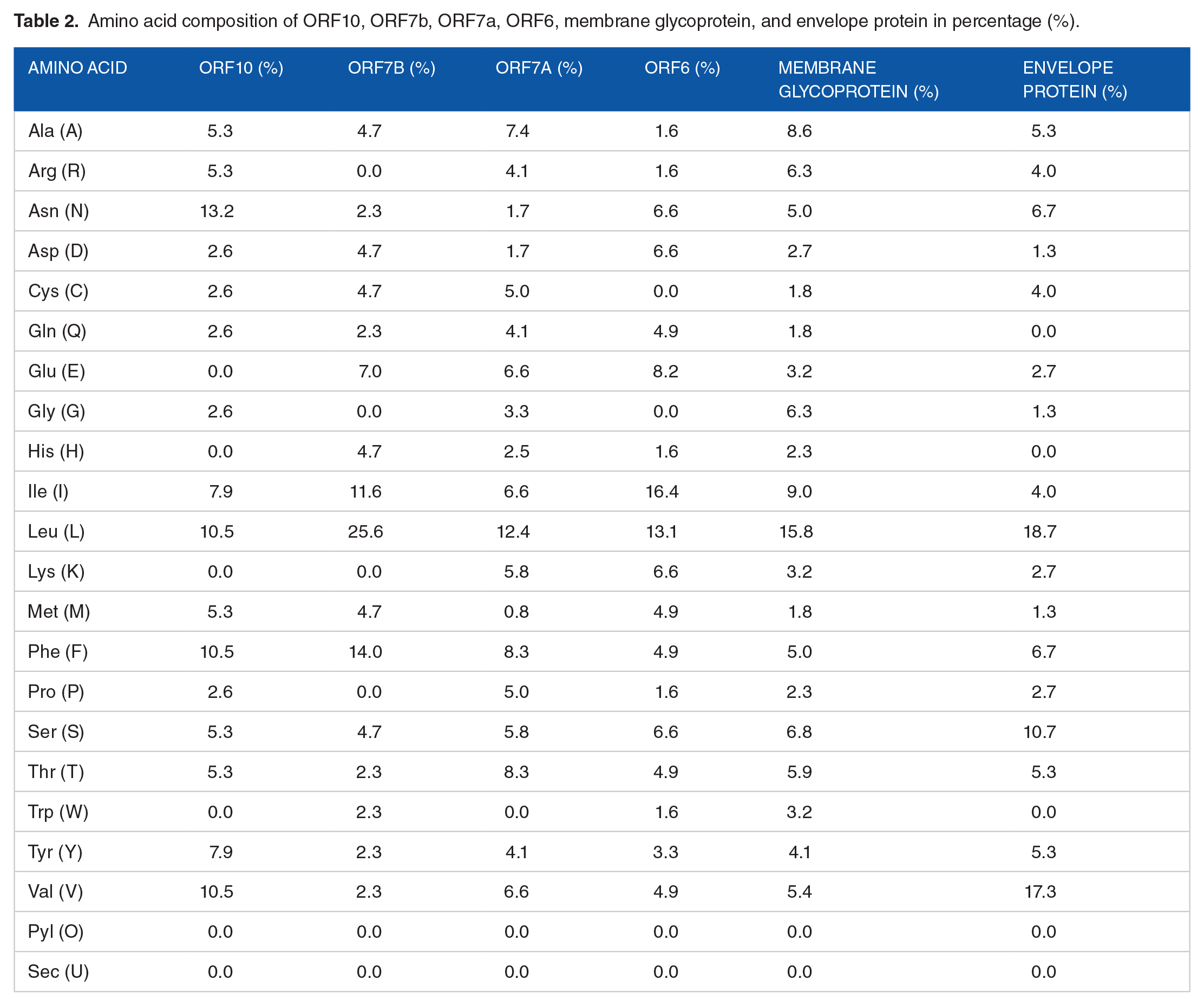Select the Ala (A) row label
This screenshot has height=1006, width=1204.
tap(56, 131)
